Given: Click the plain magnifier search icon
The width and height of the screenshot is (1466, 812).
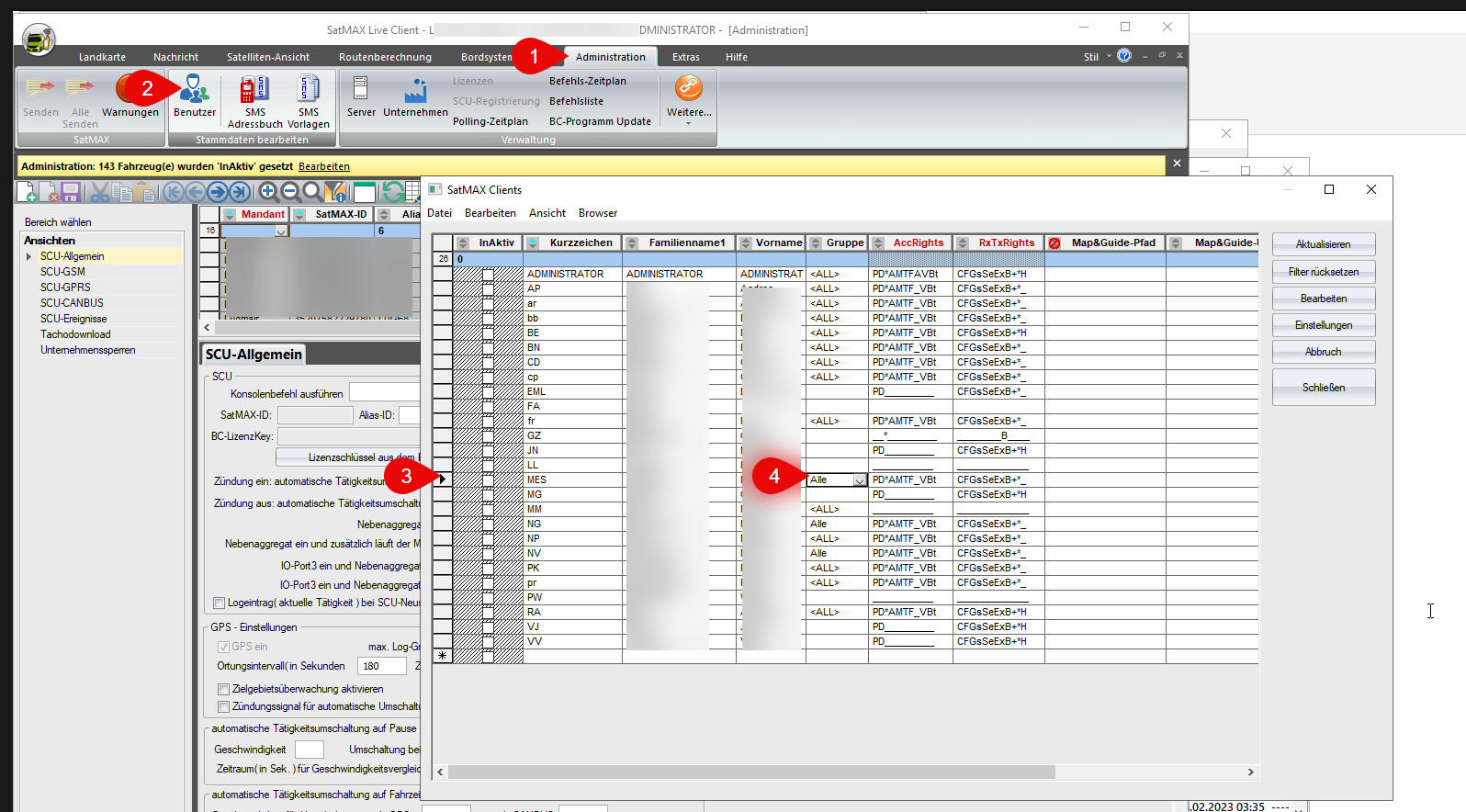Looking at the screenshot, I should [x=313, y=192].
